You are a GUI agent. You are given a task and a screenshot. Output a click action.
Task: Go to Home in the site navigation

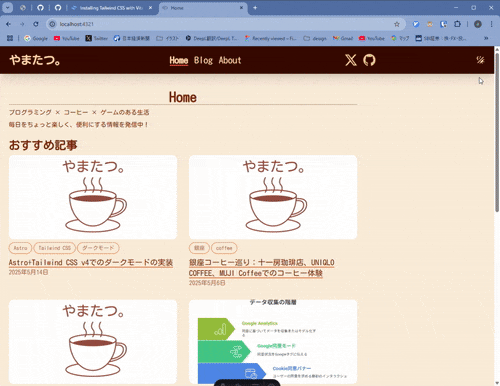pos(179,60)
